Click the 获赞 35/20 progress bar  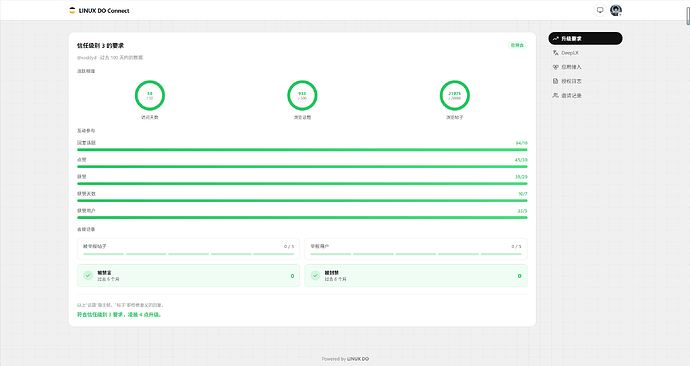[302, 183]
